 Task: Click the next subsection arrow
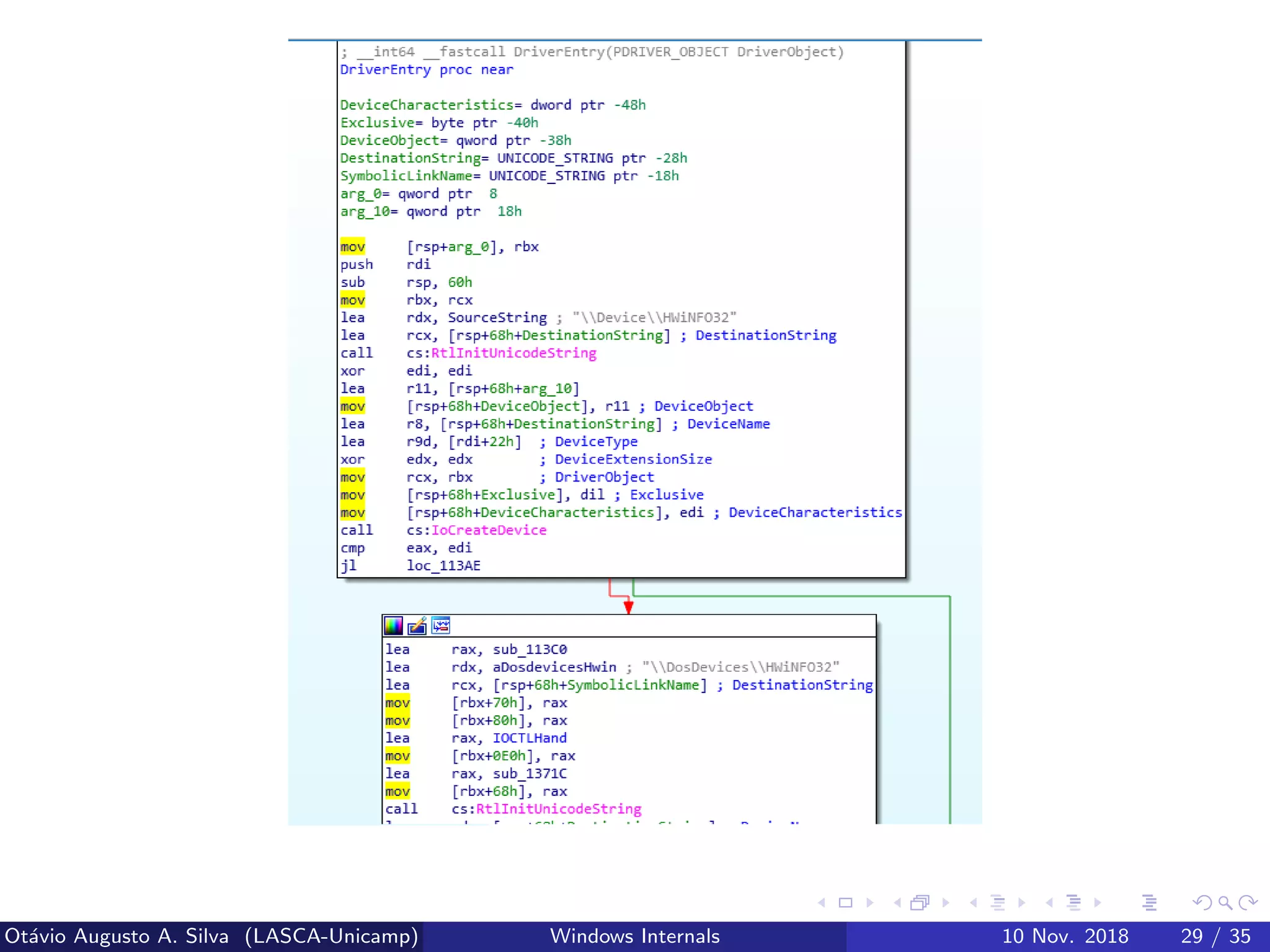tap(1022, 903)
